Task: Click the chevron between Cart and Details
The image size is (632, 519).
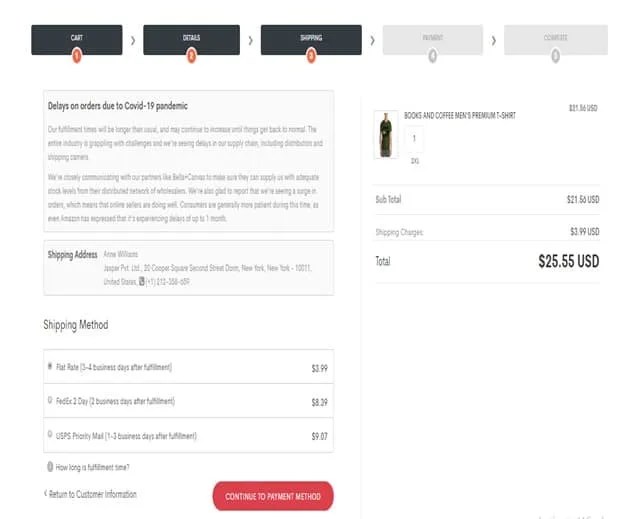Action: point(132,40)
